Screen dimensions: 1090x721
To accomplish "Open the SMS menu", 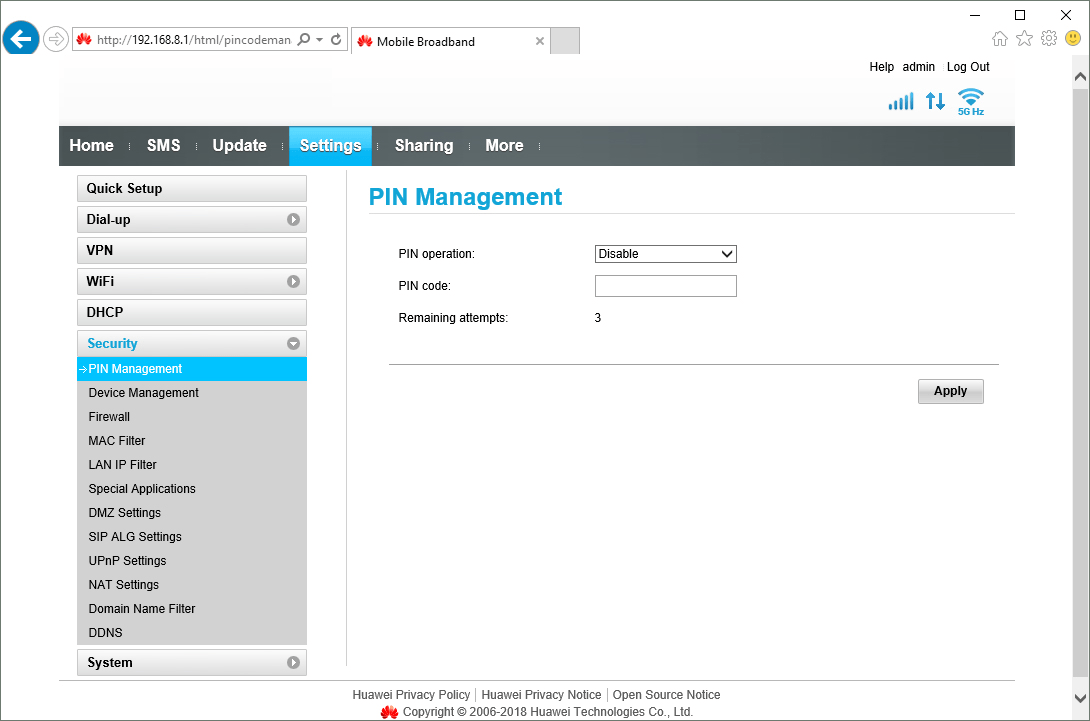I will coord(163,145).
